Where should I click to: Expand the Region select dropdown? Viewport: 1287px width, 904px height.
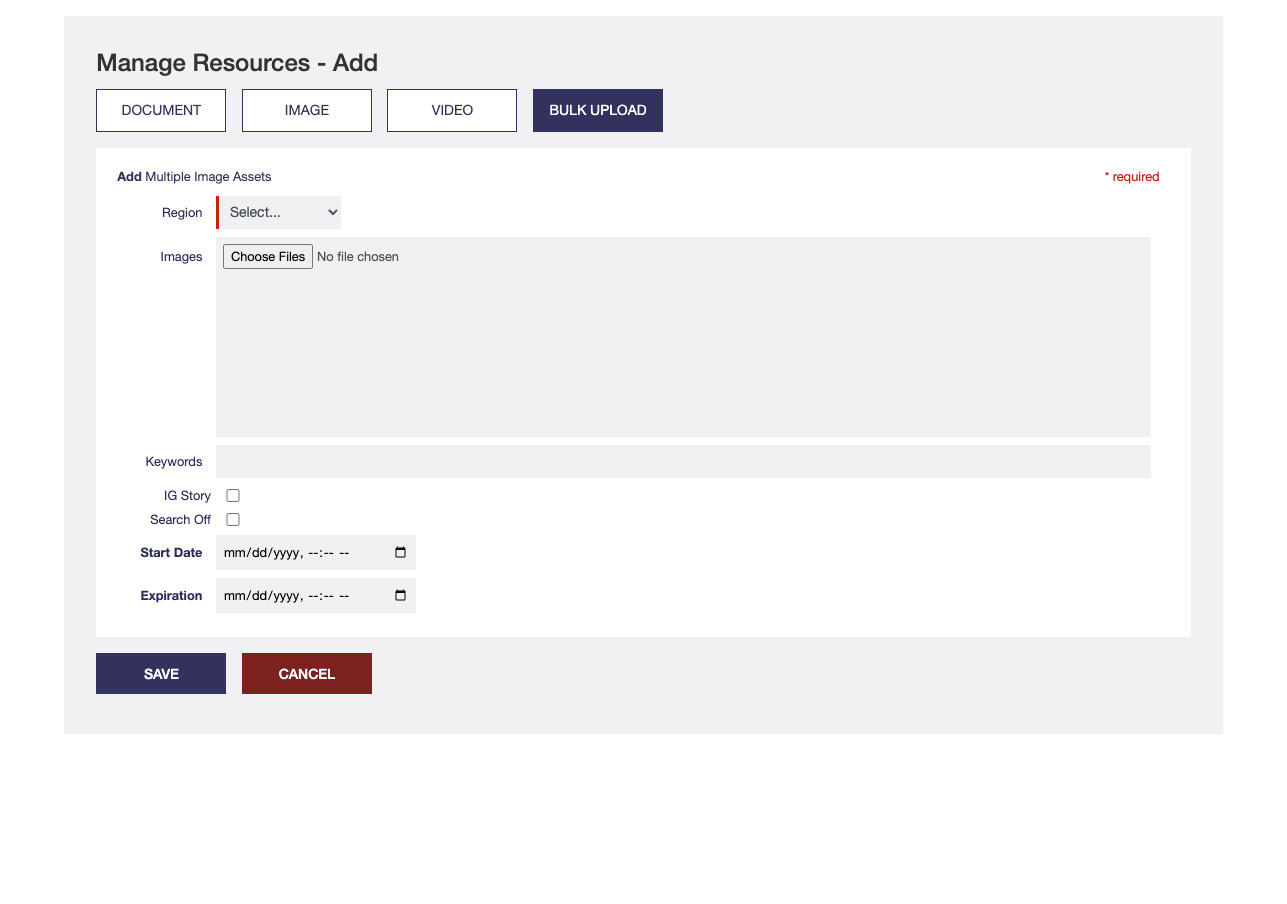280,213
